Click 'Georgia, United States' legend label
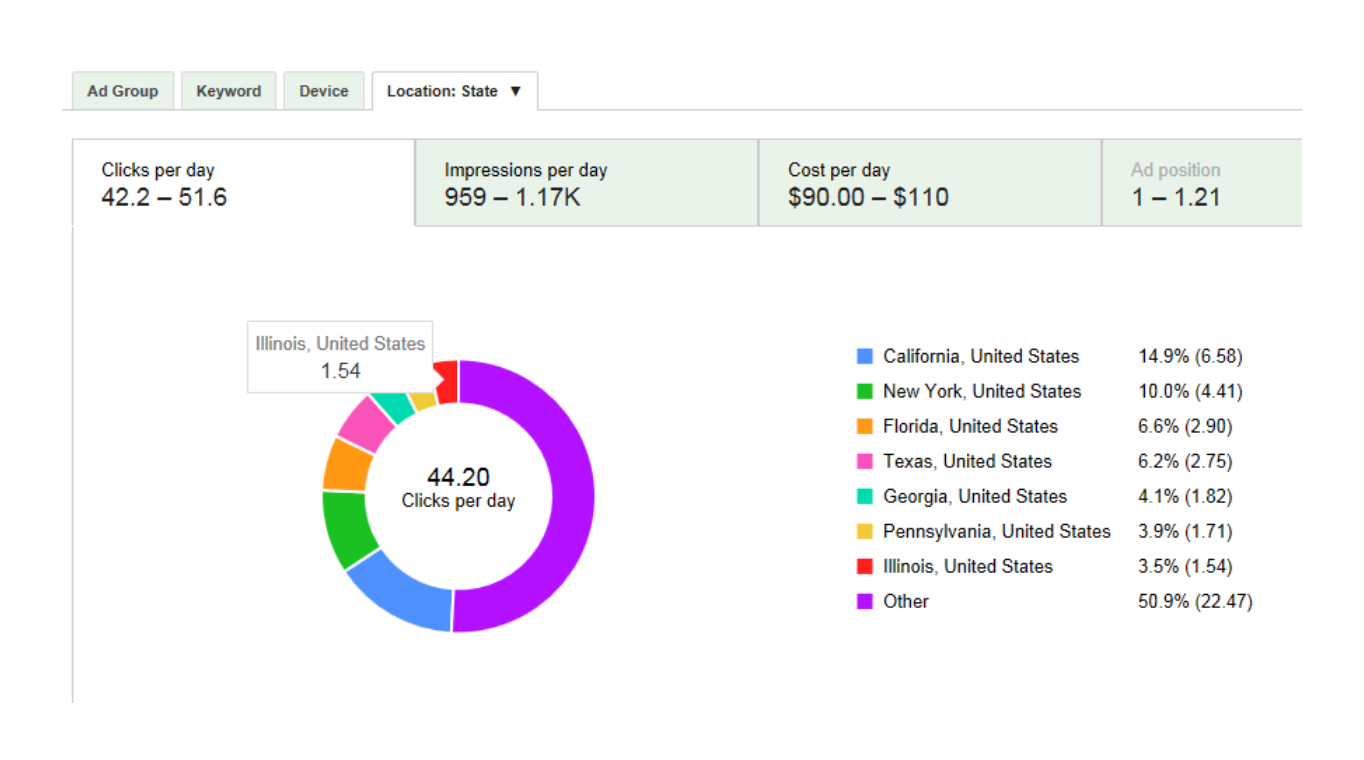Screen dimensions: 1364x760 (975, 496)
